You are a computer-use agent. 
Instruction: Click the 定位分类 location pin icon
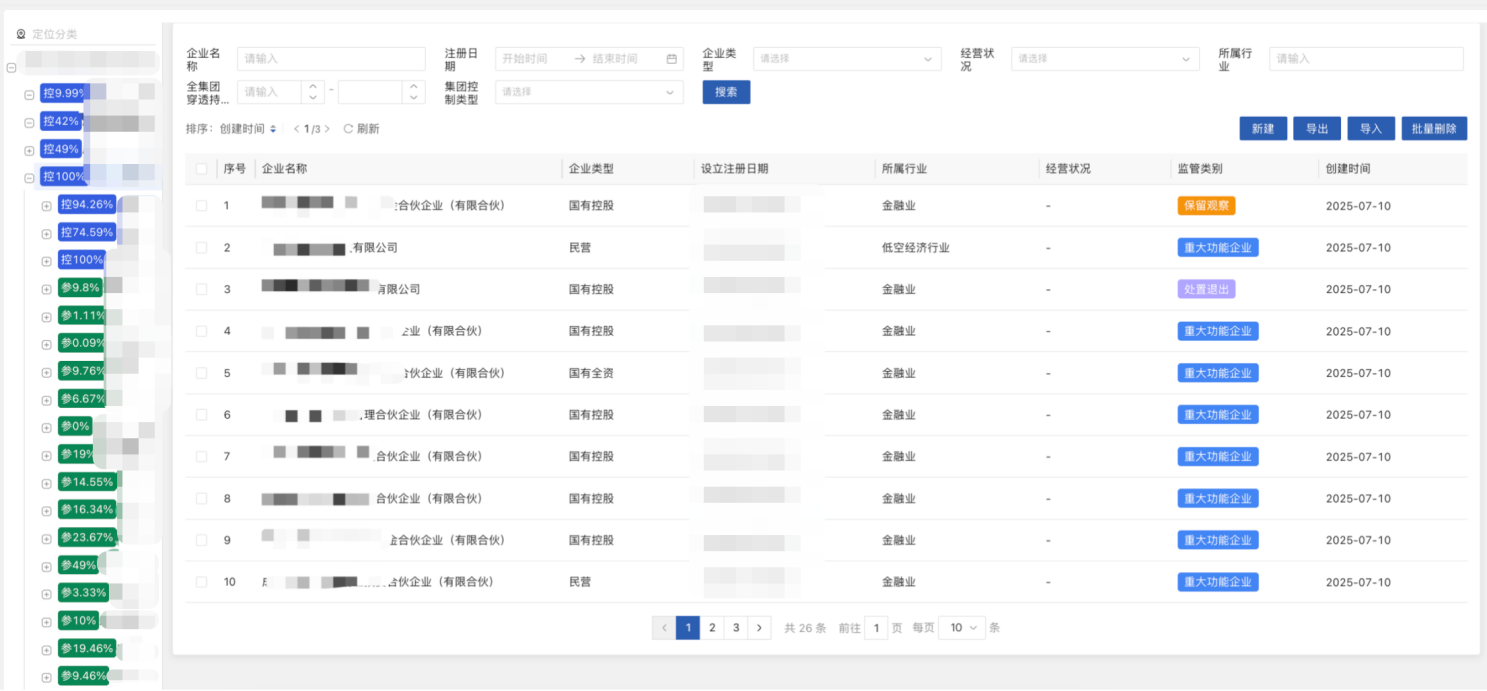tap(20, 33)
